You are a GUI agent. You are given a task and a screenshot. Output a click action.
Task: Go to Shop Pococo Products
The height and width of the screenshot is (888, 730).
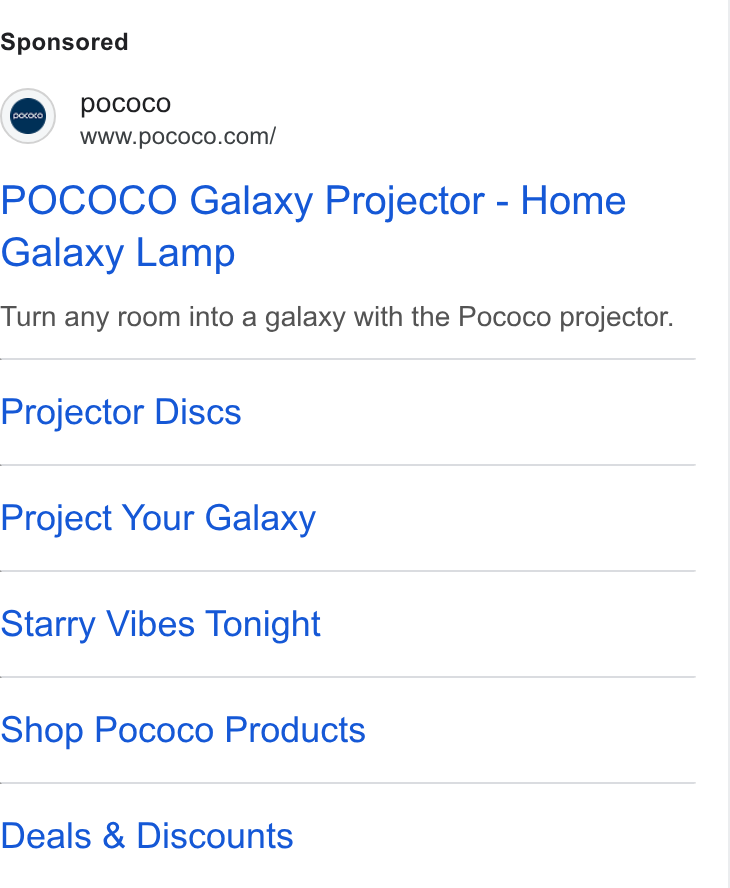tap(183, 730)
